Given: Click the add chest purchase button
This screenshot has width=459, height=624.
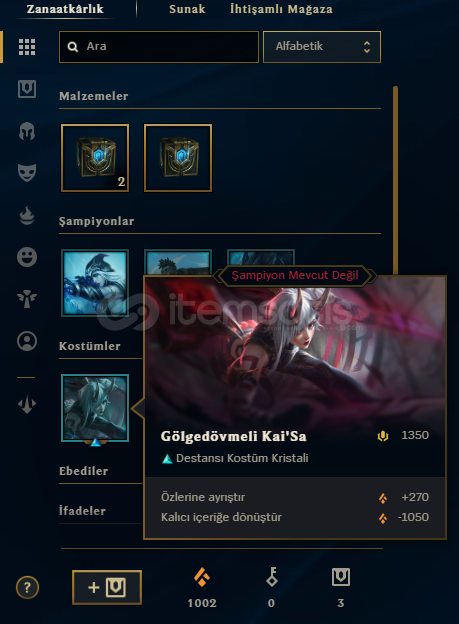Looking at the screenshot, I should point(107,587).
